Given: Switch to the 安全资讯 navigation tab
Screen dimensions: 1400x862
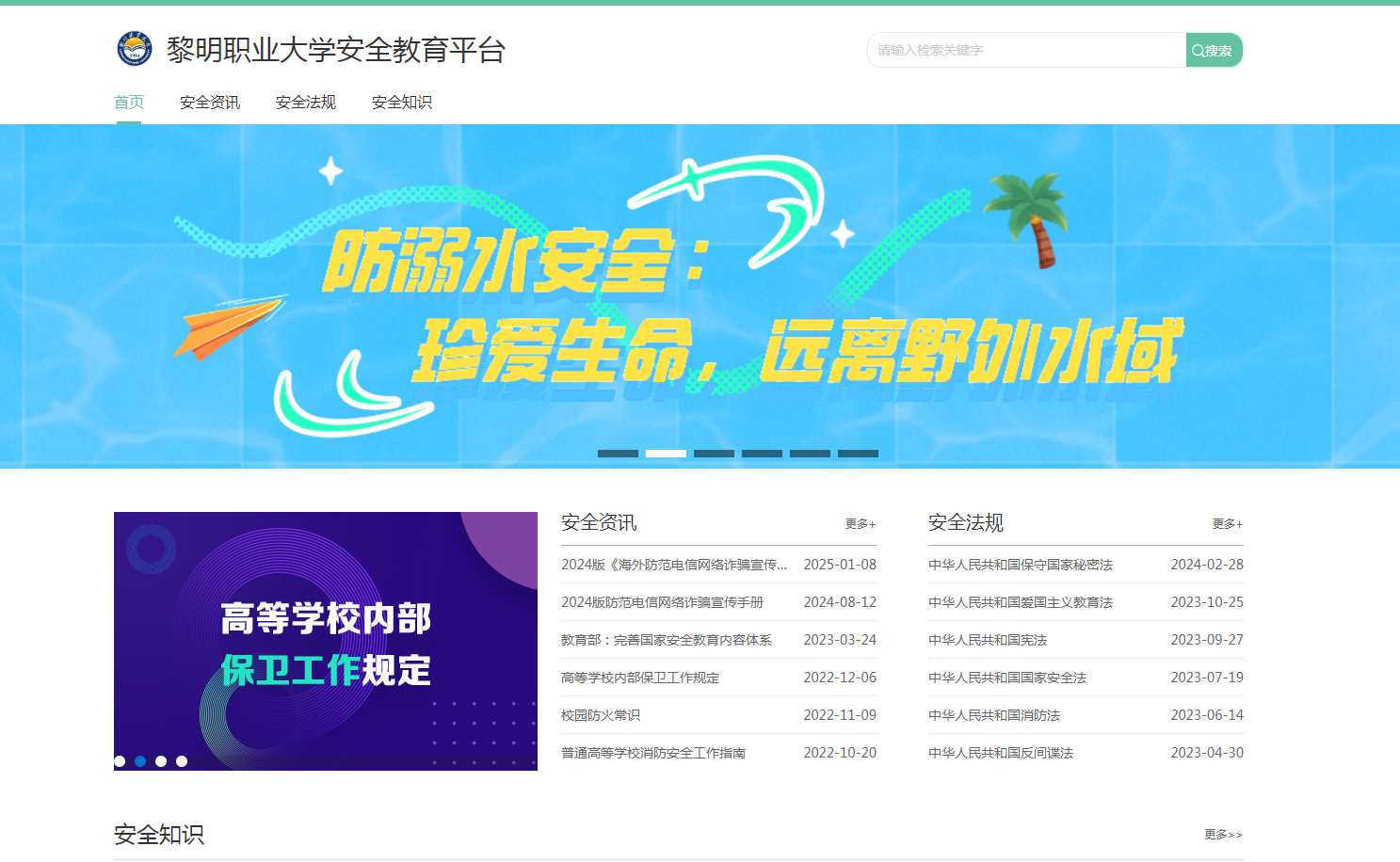Looking at the screenshot, I should [x=210, y=103].
